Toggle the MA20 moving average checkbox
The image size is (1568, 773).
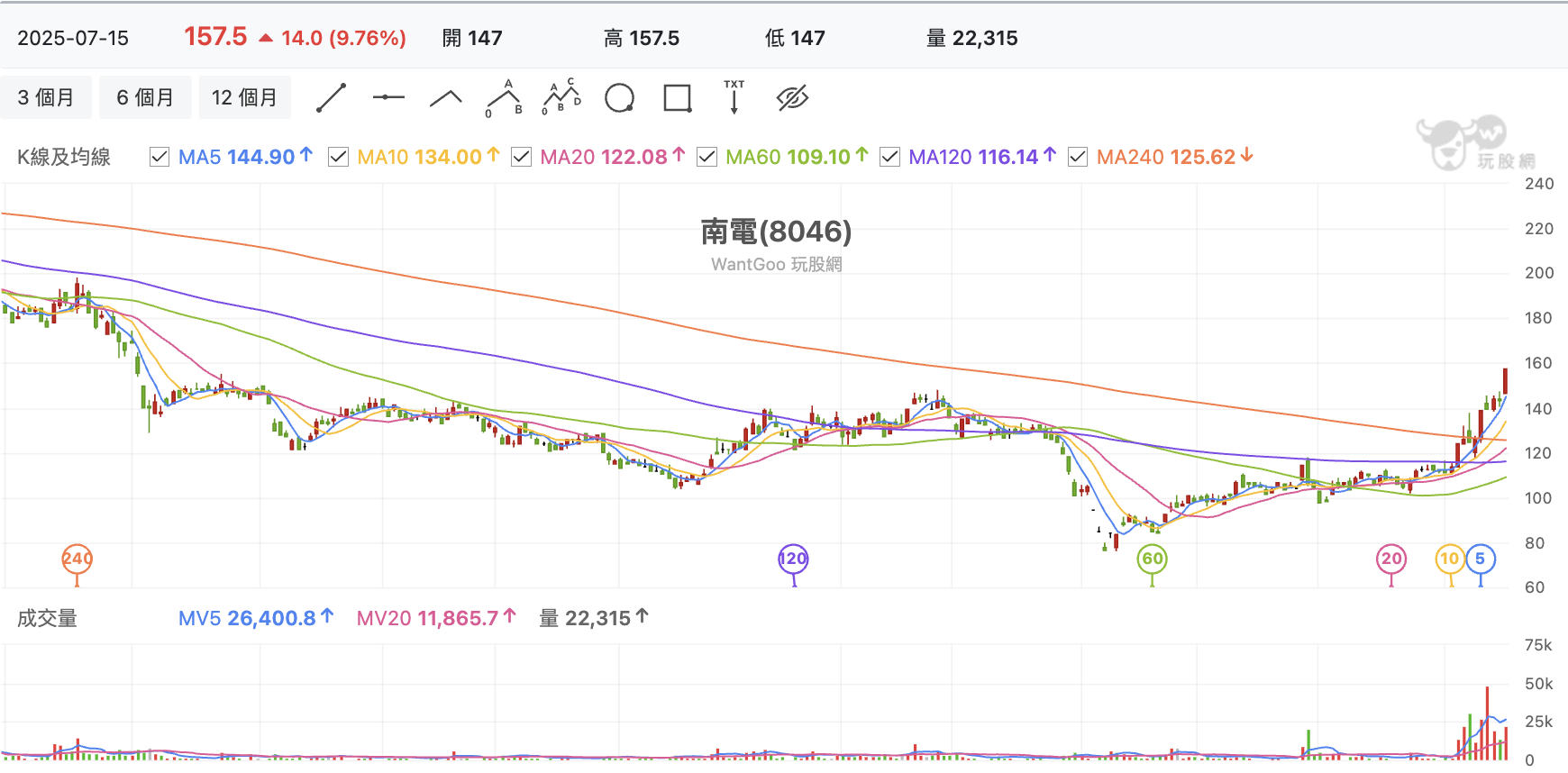(521, 157)
